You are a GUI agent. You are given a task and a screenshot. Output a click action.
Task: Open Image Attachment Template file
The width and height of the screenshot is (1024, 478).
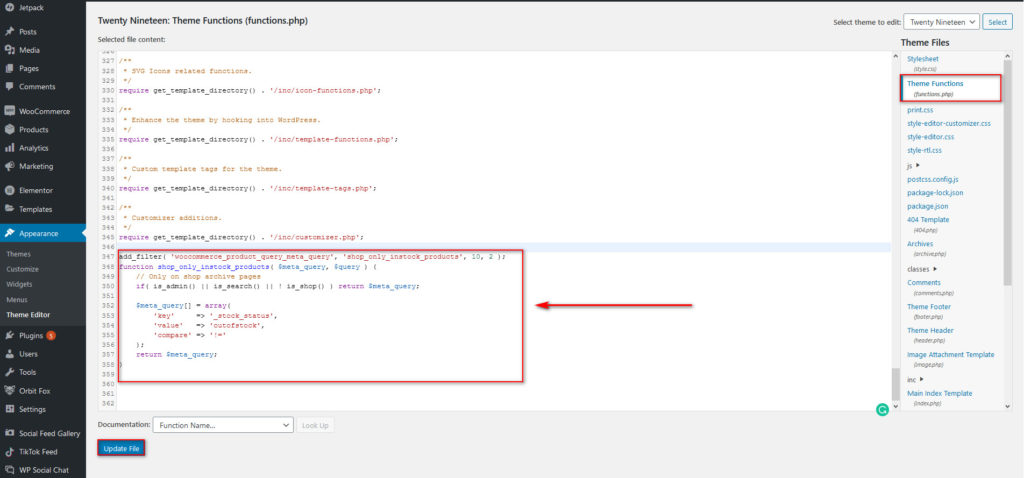click(x=950, y=355)
